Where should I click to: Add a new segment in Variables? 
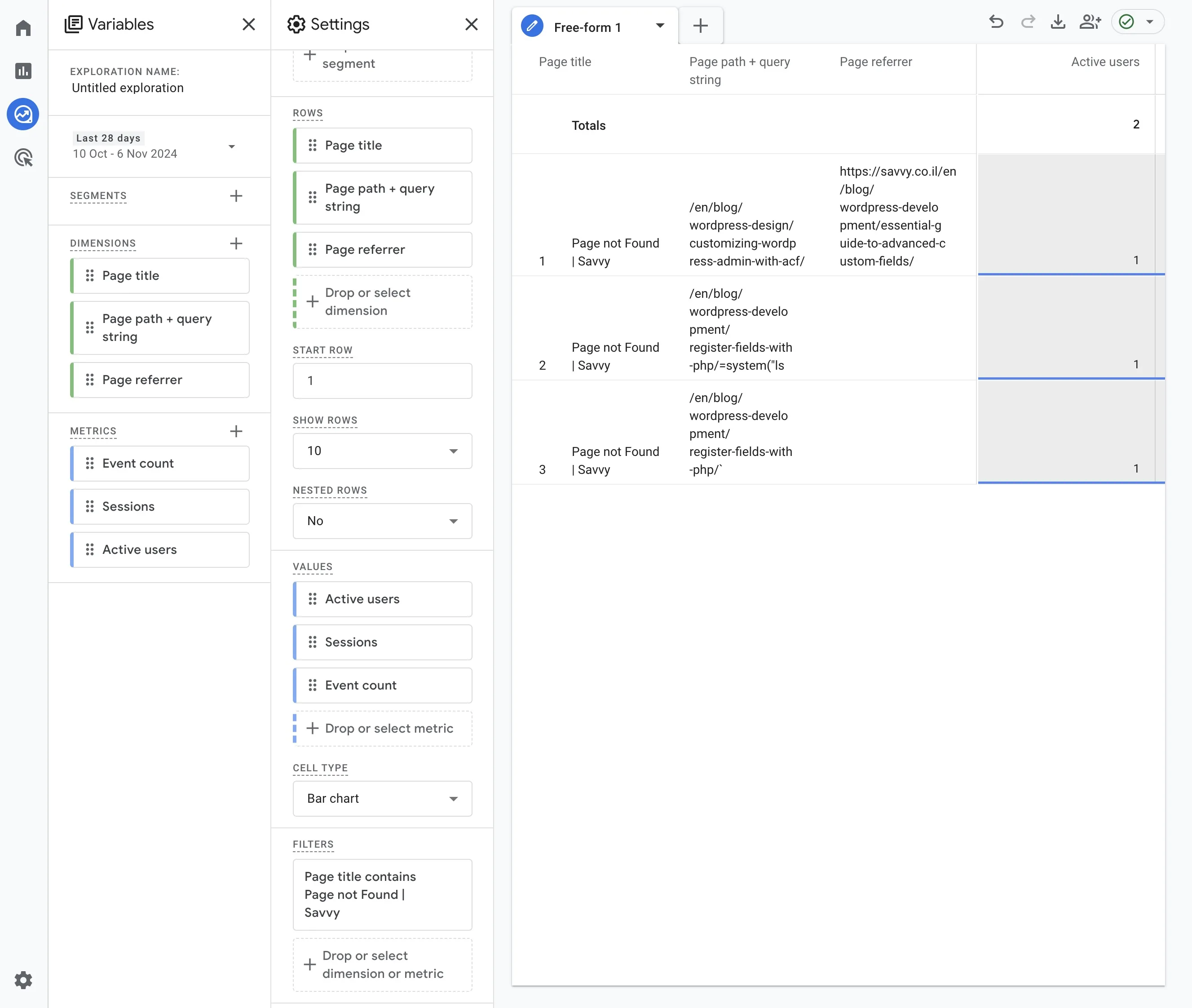(236, 196)
